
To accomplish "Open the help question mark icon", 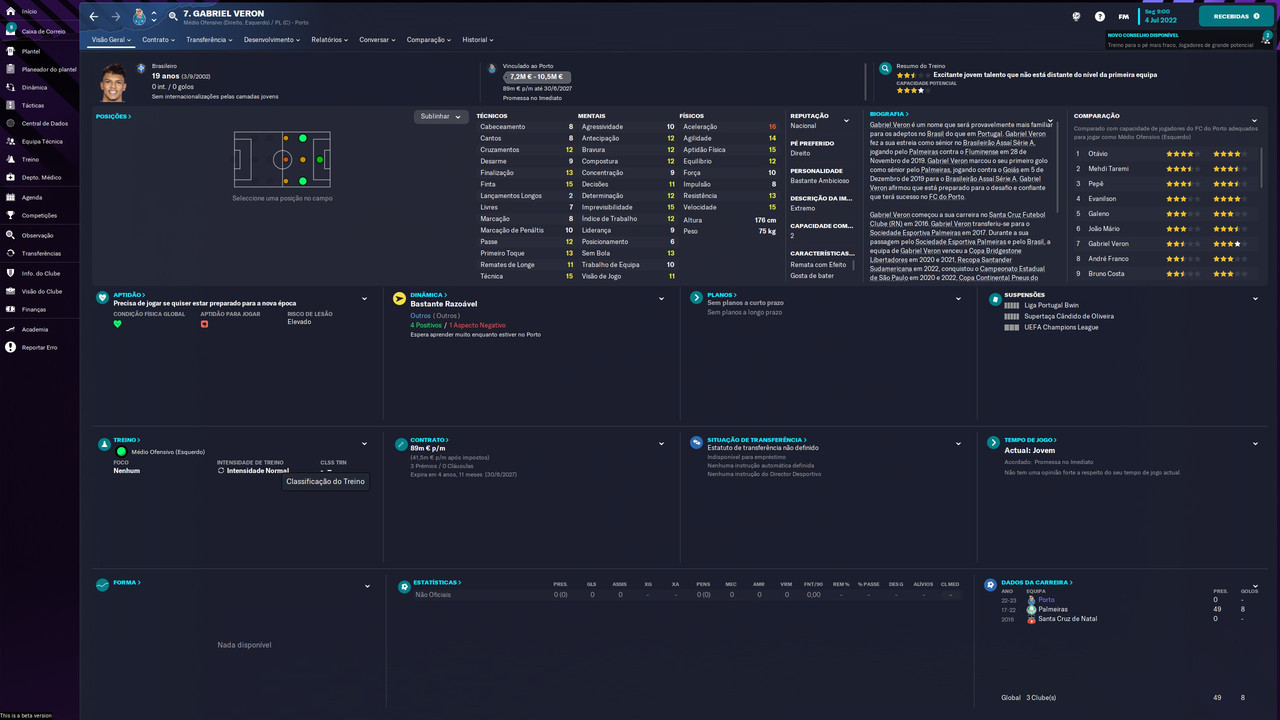I will coord(1100,16).
